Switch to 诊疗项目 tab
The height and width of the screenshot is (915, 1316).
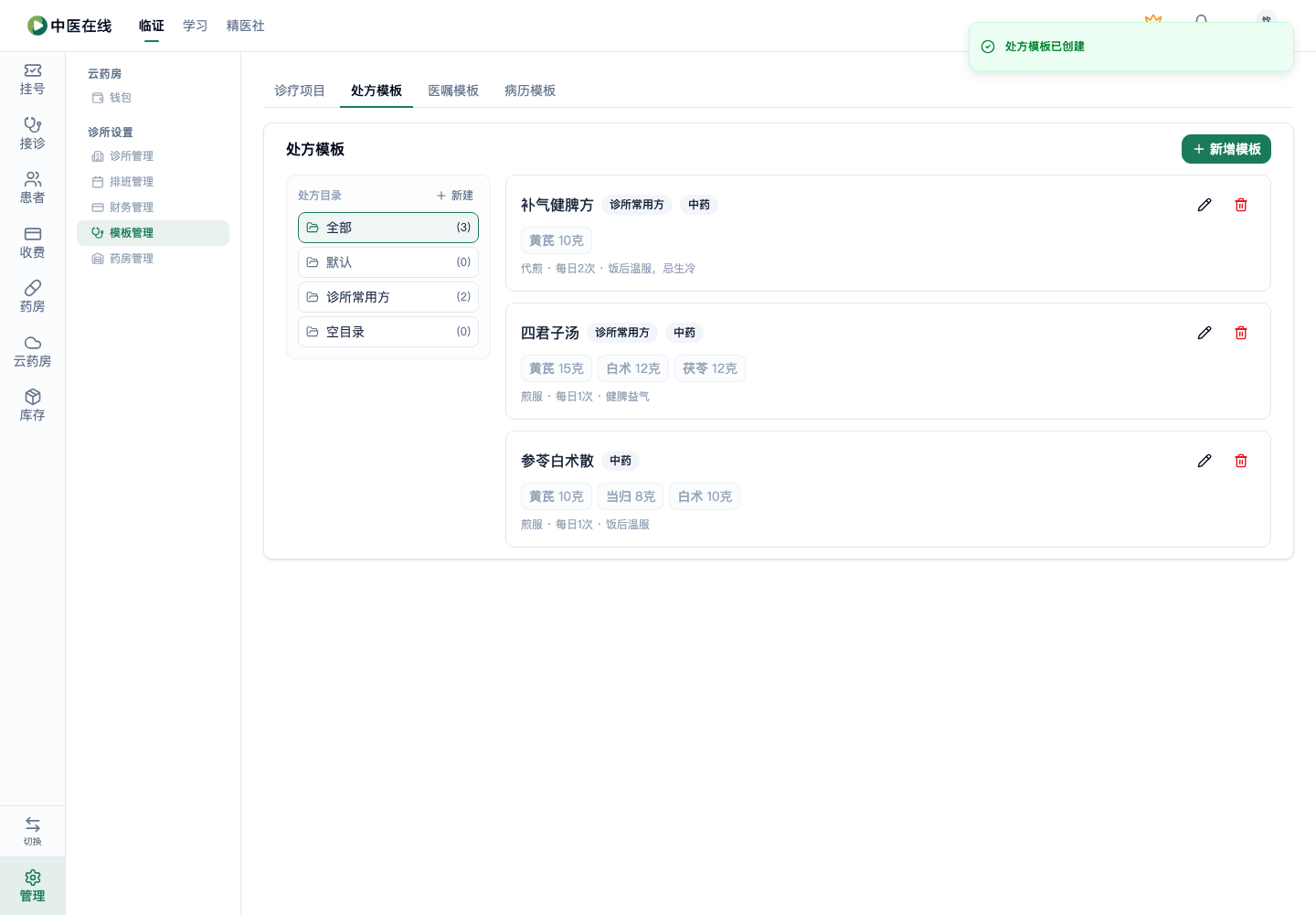pos(300,90)
